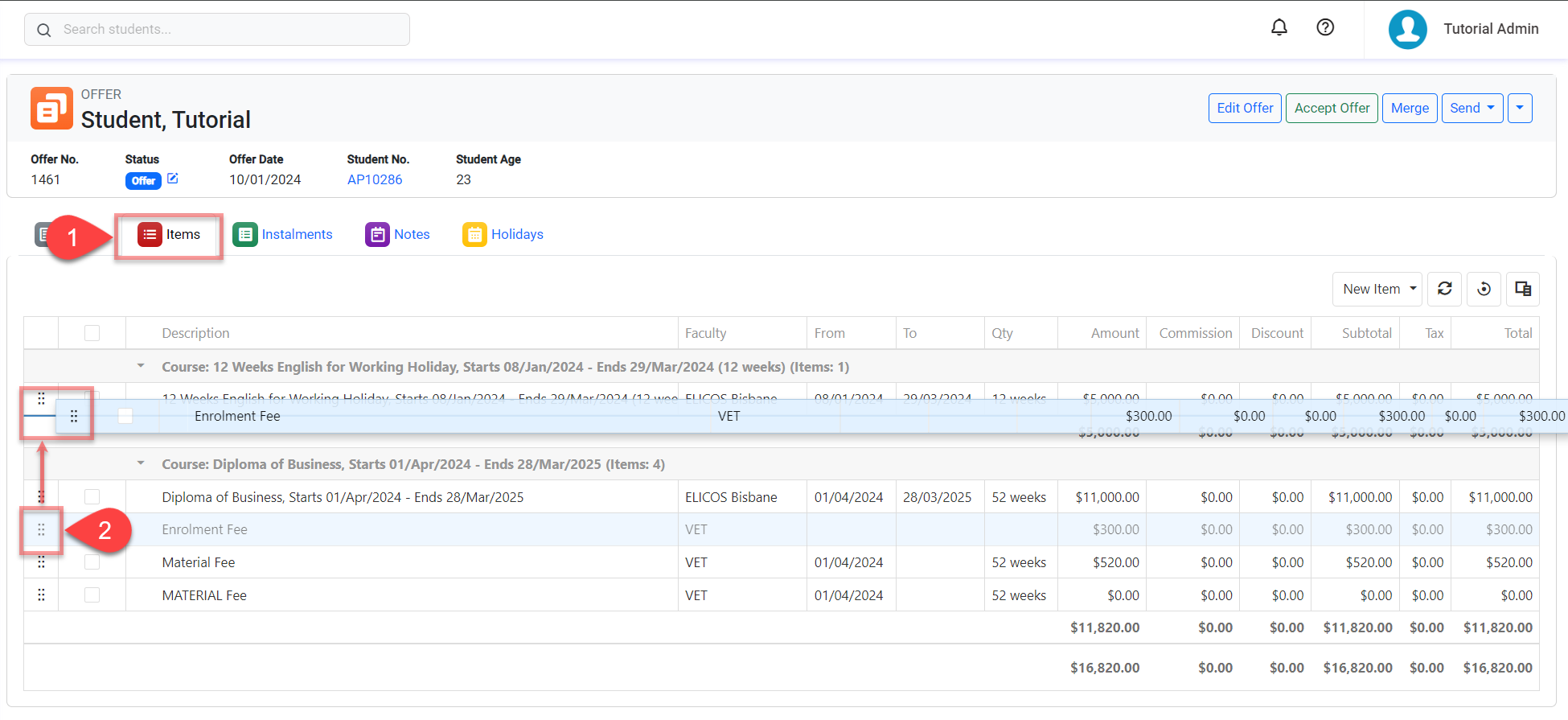The image size is (1568, 720).
Task: Open student number AP10286 link
Action: (x=375, y=179)
